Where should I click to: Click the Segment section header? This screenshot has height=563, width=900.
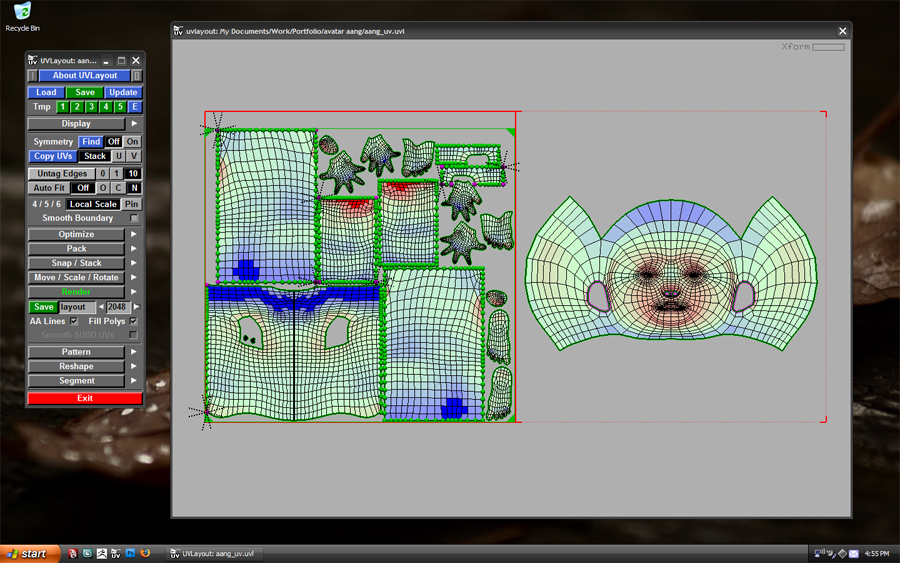click(x=76, y=380)
